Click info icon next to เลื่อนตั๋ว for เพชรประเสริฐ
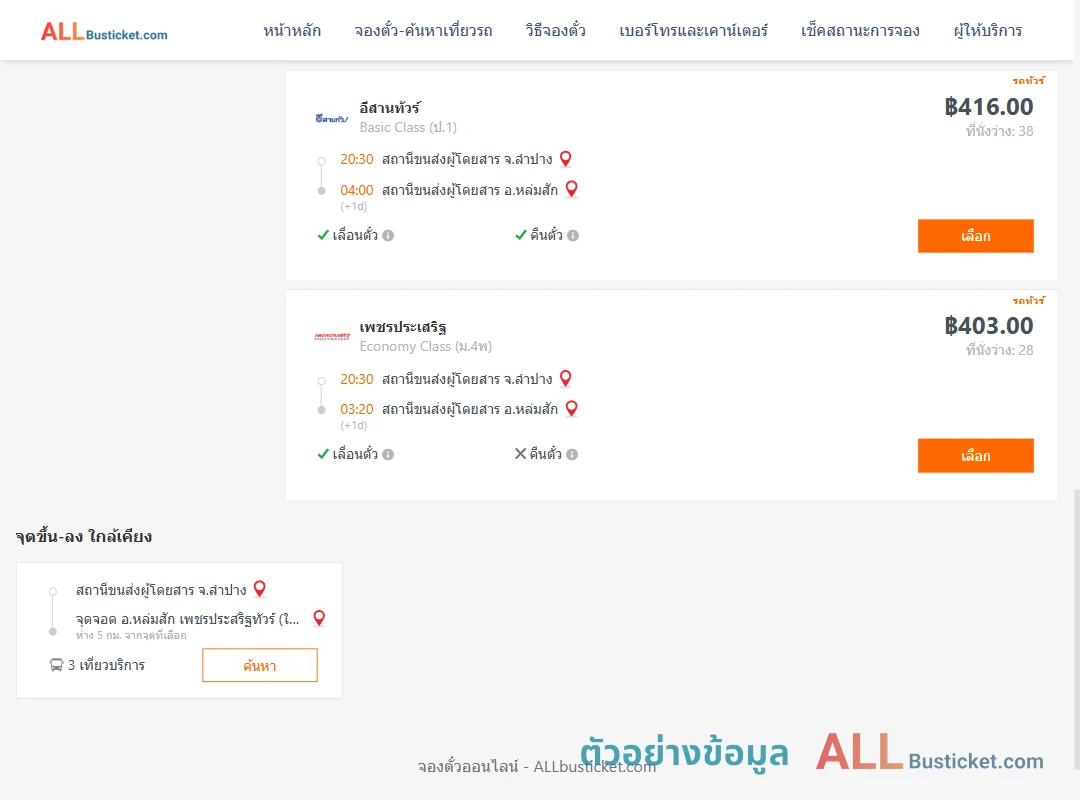1080x800 pixels. coord(388,455)
